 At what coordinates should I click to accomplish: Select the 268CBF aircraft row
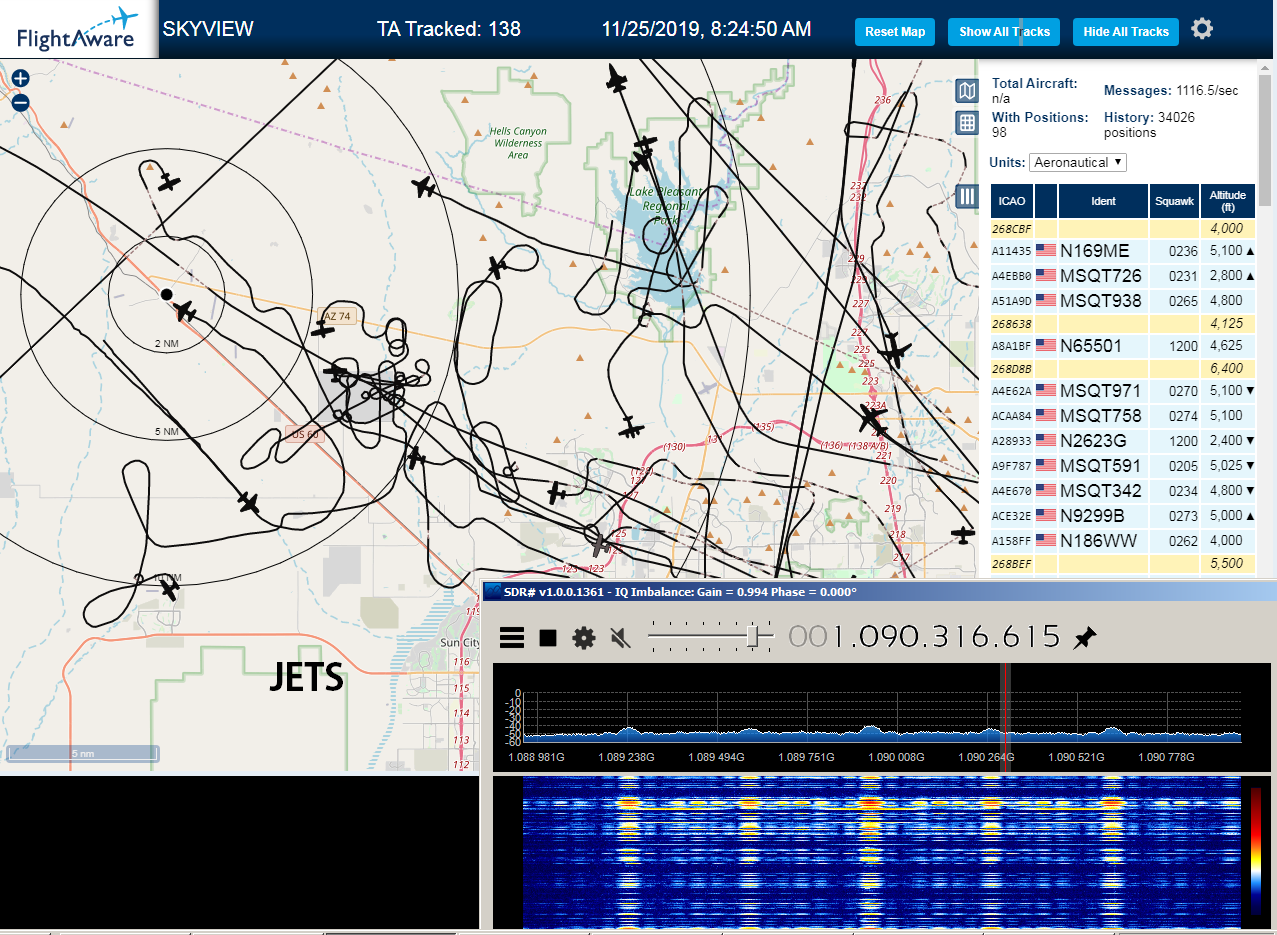point(1122,229)
